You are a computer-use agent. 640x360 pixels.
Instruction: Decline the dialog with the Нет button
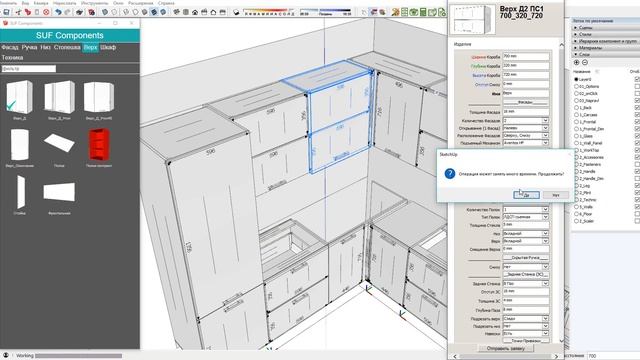click(x=556, y=195)
